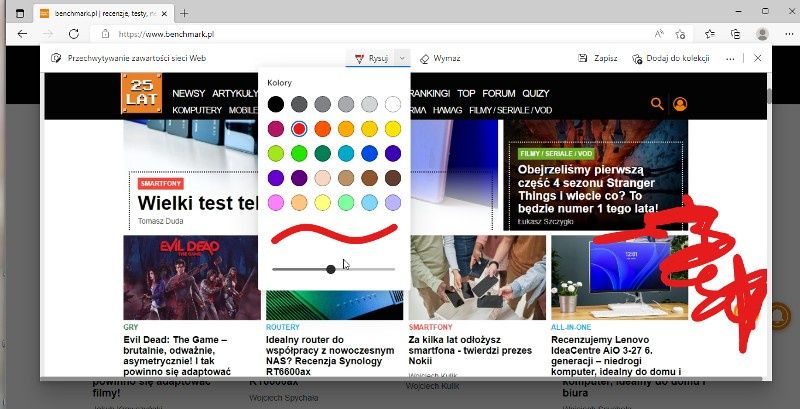Open the Favorites list icon
This screenshot has width=800, height=409.
[710, 34]
